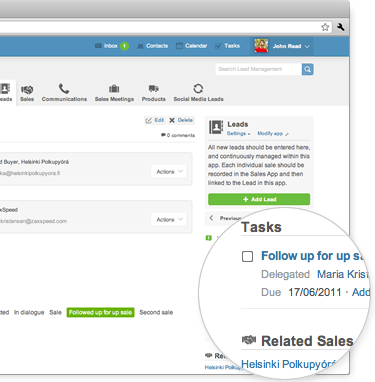Expand the Leads Settings dropdown
The width and height of the screenshot is (375, 382).
coord(238,133)
